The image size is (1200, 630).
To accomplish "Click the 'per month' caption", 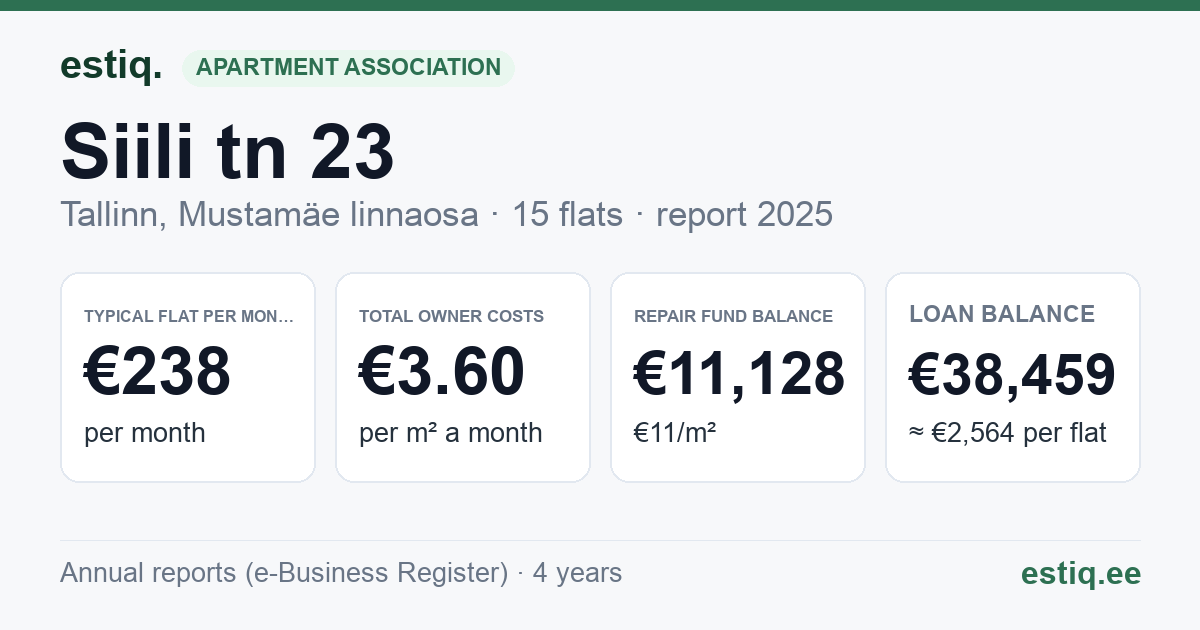I will [145, 433].
